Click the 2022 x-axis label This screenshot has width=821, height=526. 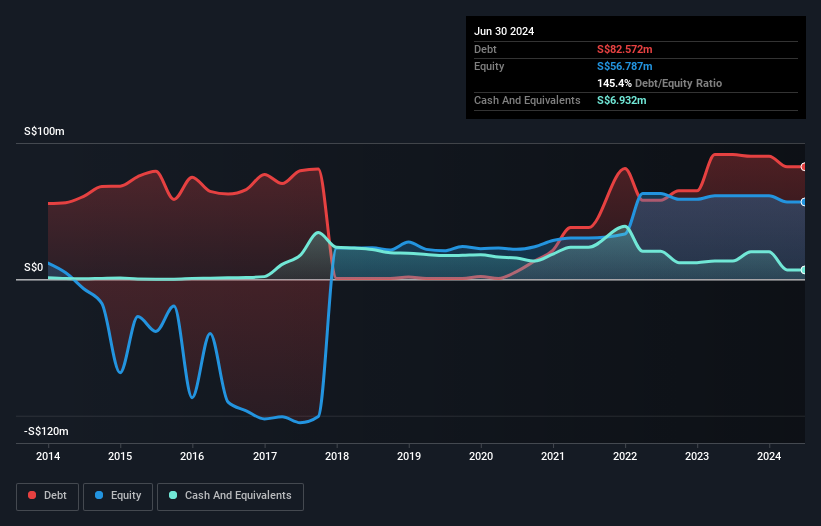[x=625, y=456]
